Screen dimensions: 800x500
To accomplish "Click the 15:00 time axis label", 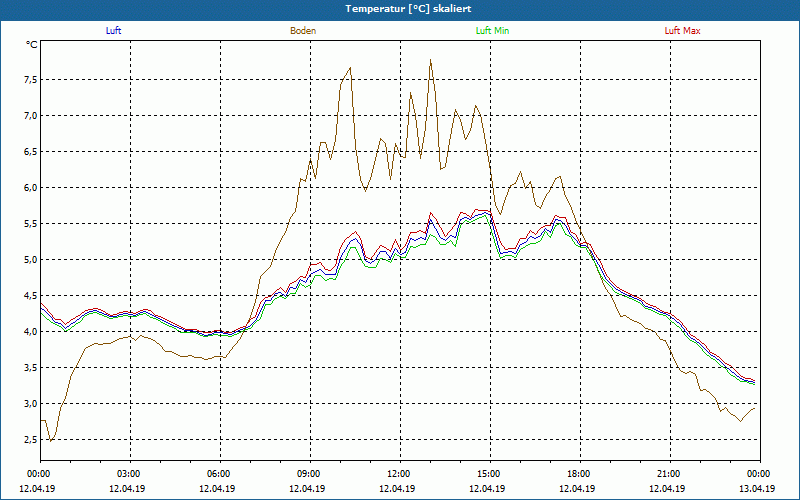I will click(489, 473).
